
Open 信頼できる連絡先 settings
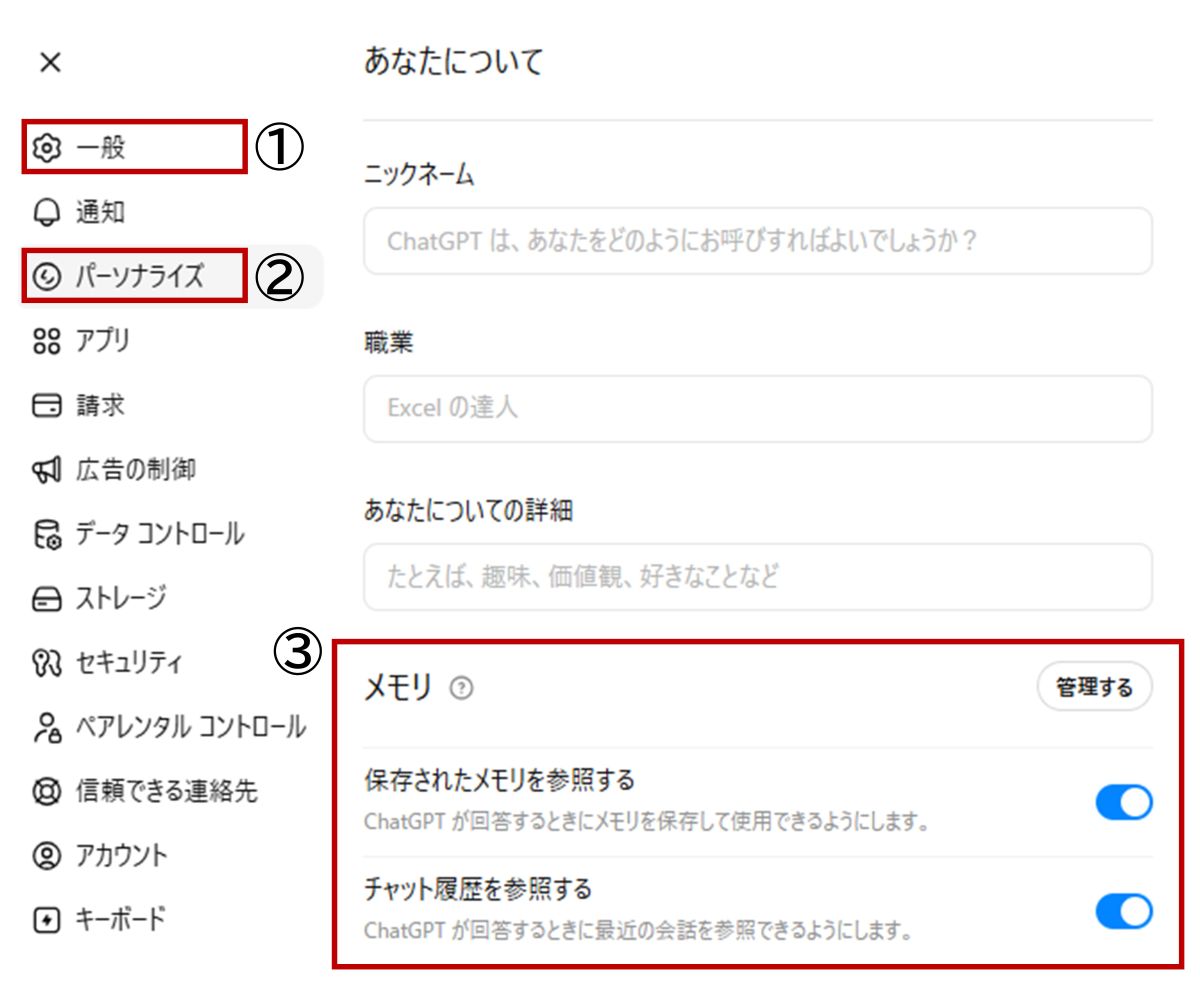[x=172, y=792]
